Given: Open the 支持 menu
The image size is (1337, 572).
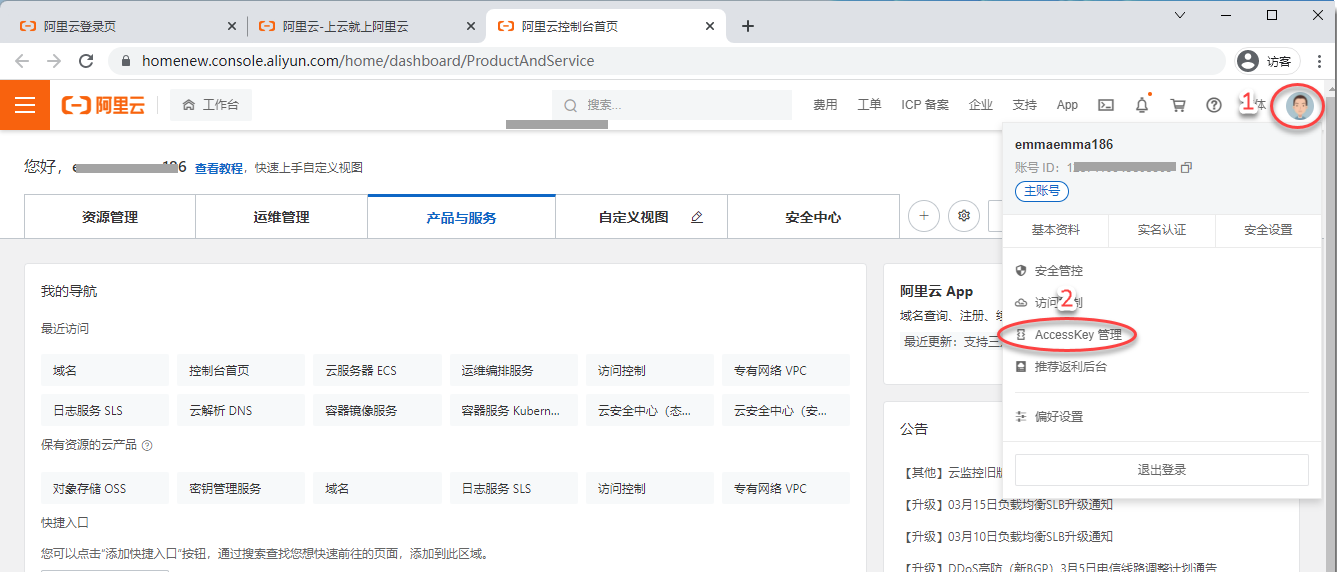Looking at the screenshot, I should coord(1025,105).
